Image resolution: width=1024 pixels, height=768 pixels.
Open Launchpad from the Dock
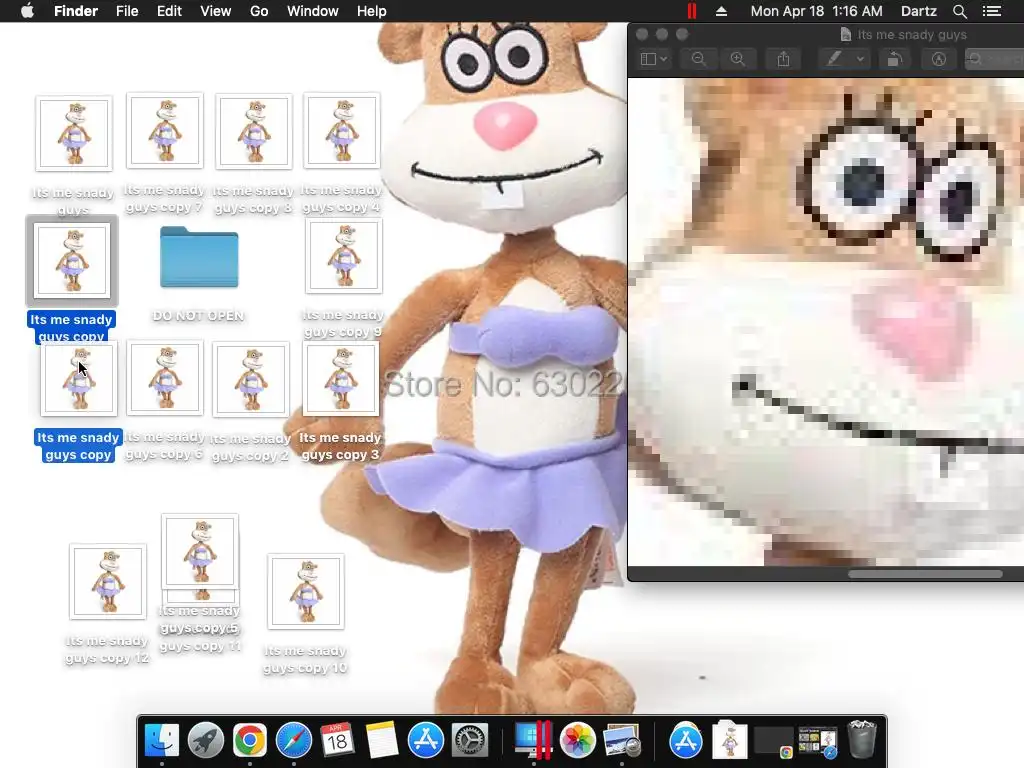[x=206, y=741]
